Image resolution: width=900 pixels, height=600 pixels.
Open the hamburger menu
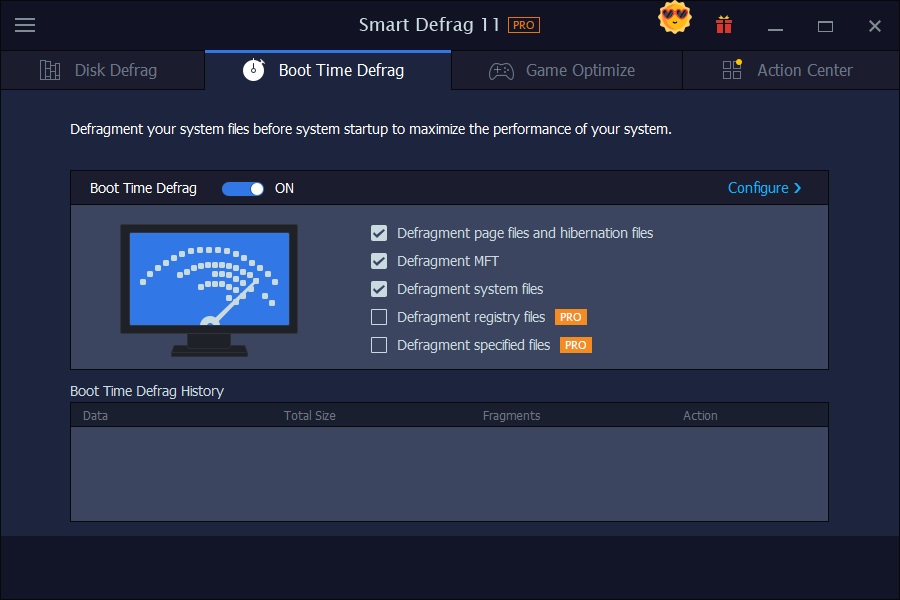pos(25,25)
